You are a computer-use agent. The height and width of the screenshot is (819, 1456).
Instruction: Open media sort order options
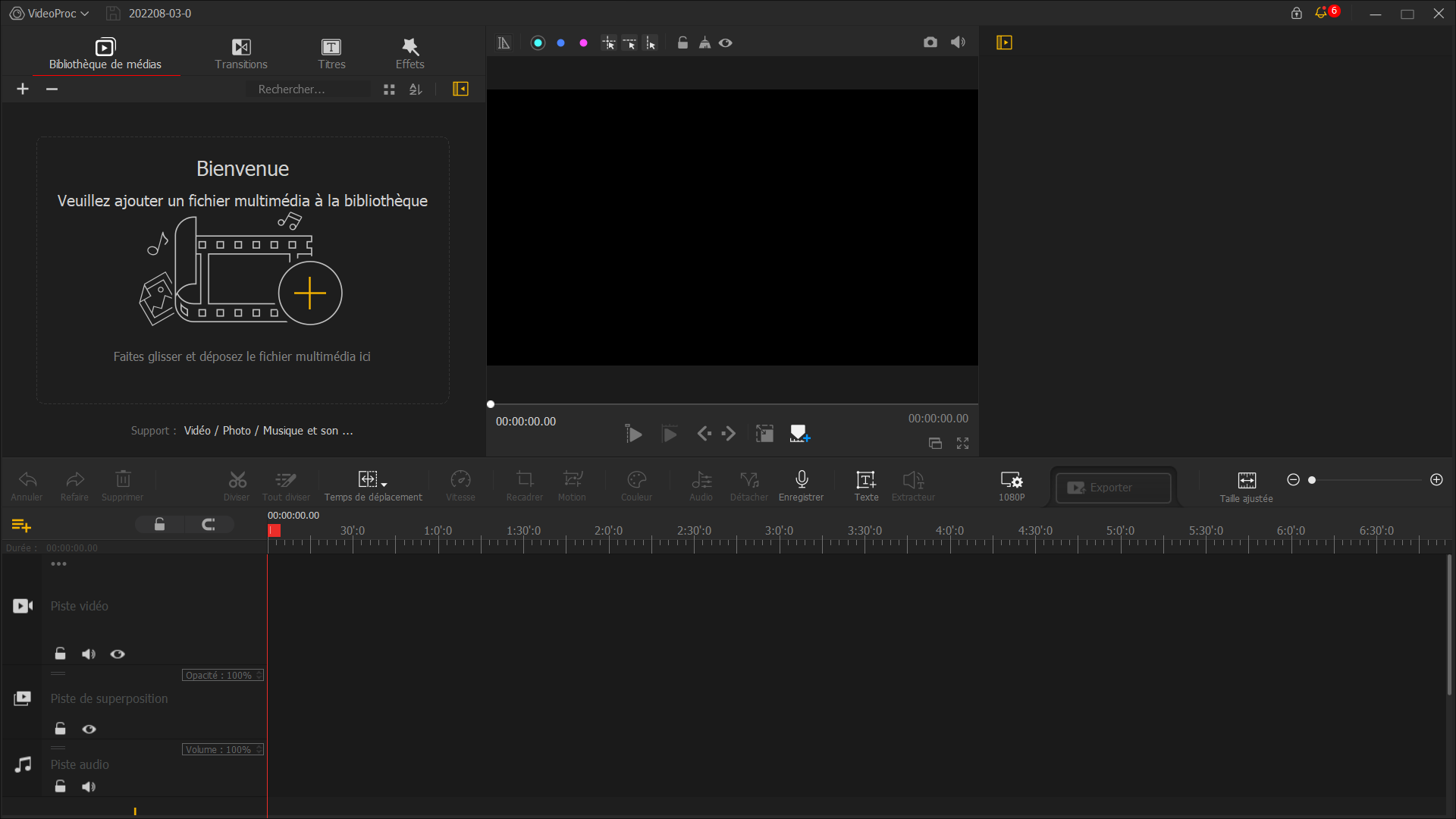pyautogui.click(x=416, y=89)
